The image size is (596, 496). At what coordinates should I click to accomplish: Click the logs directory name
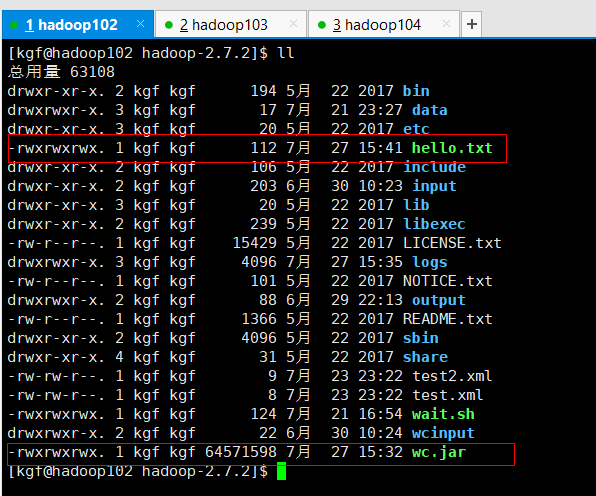(430, 262)
